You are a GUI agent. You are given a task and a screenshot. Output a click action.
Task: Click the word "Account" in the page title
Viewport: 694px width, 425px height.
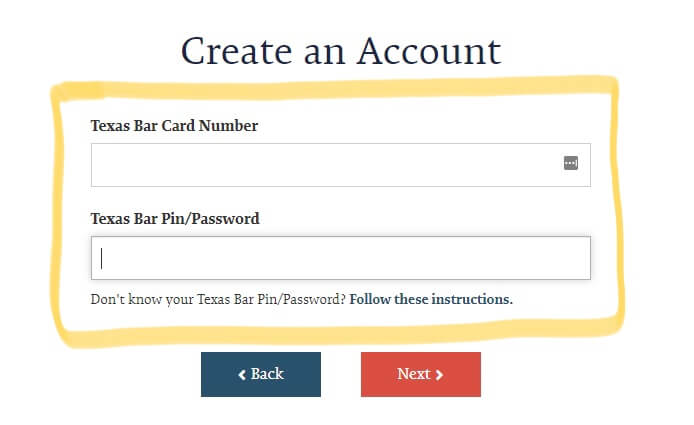429,52
